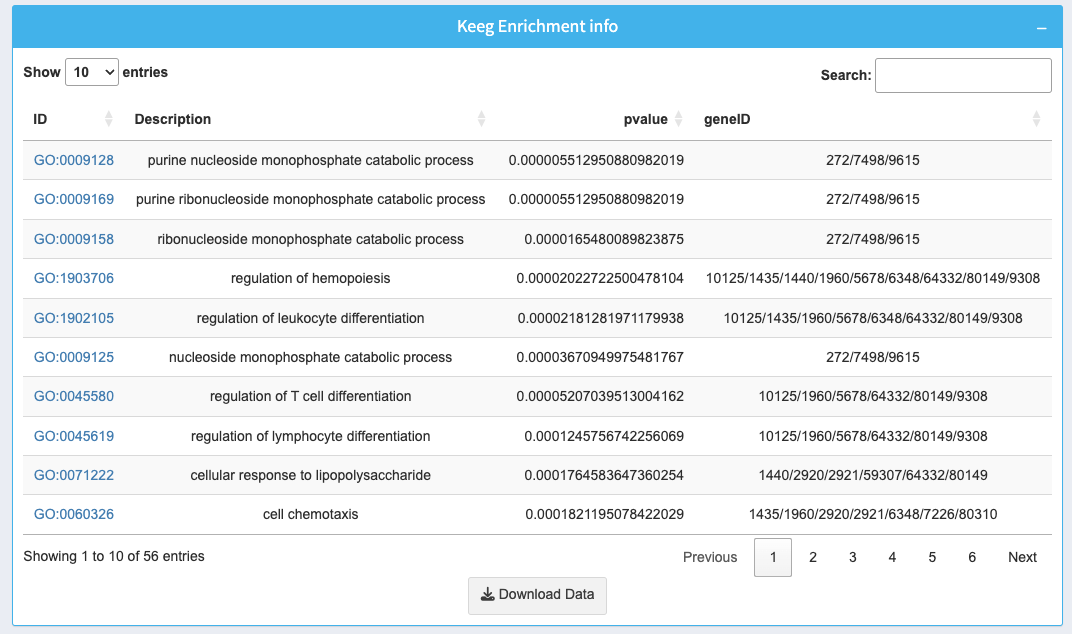Sort table by ID column arrows

pos(109,119)
